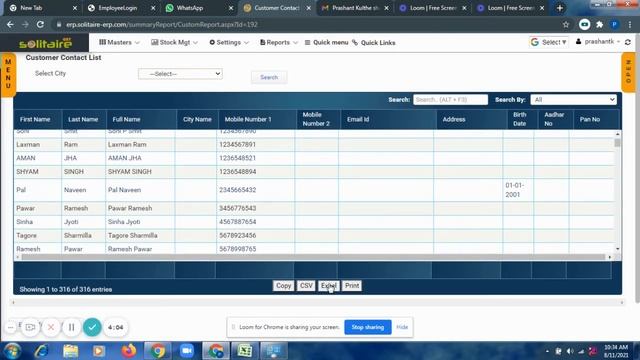Click the table's vertical scrollbar thumb

point(617,142)
